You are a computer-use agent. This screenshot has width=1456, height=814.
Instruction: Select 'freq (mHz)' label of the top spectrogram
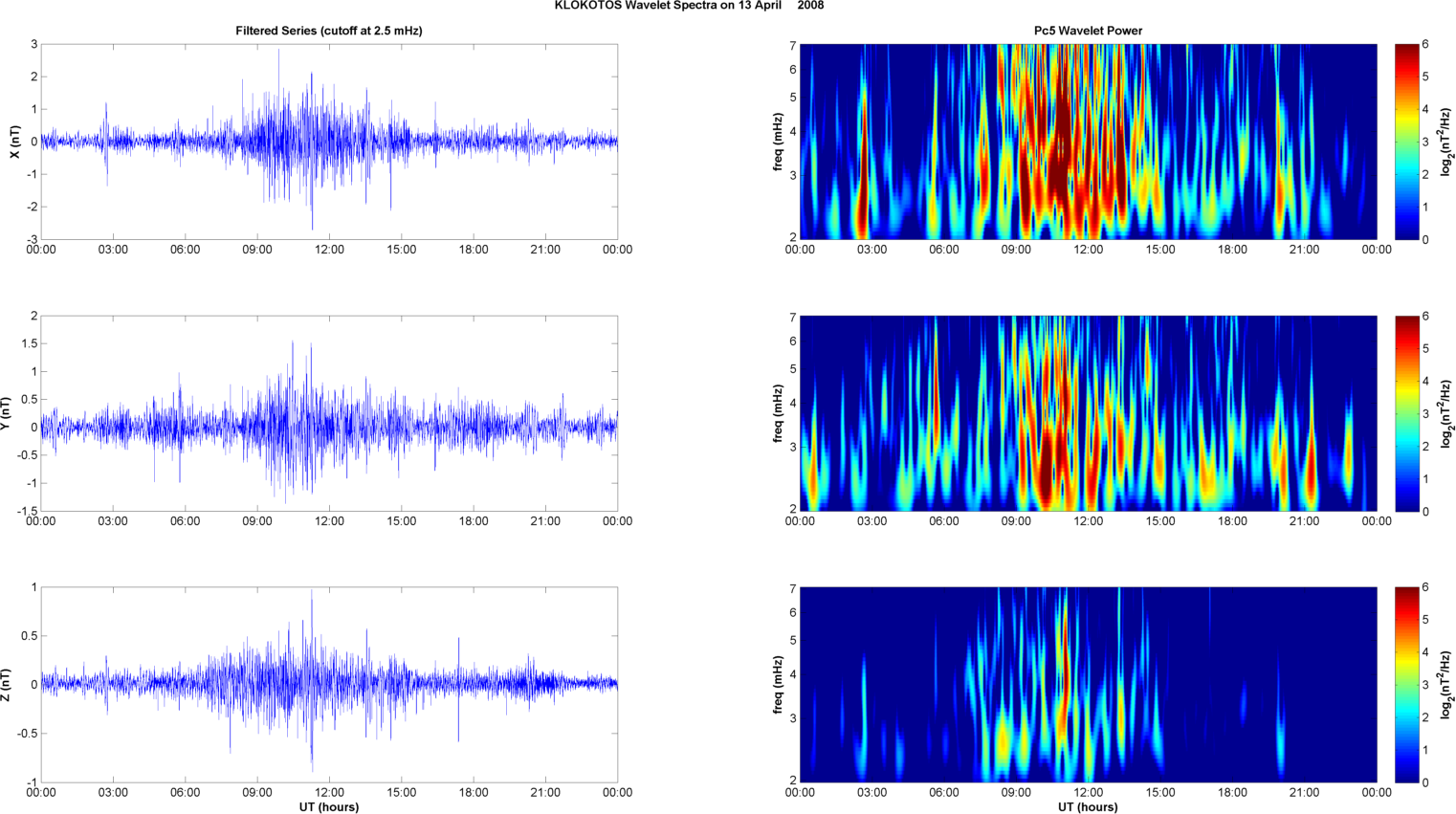click(x=778, y=142)
